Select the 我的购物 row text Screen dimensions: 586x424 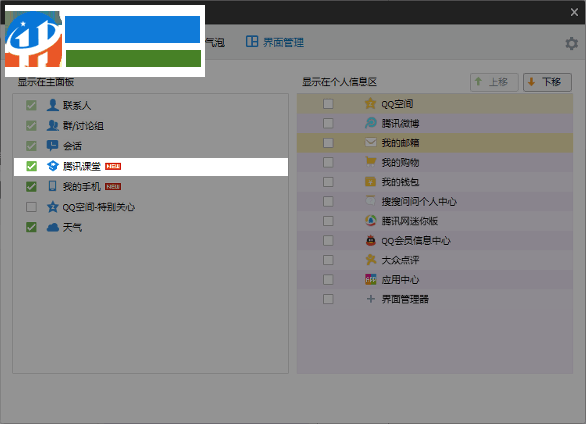[x=400, y=163]
